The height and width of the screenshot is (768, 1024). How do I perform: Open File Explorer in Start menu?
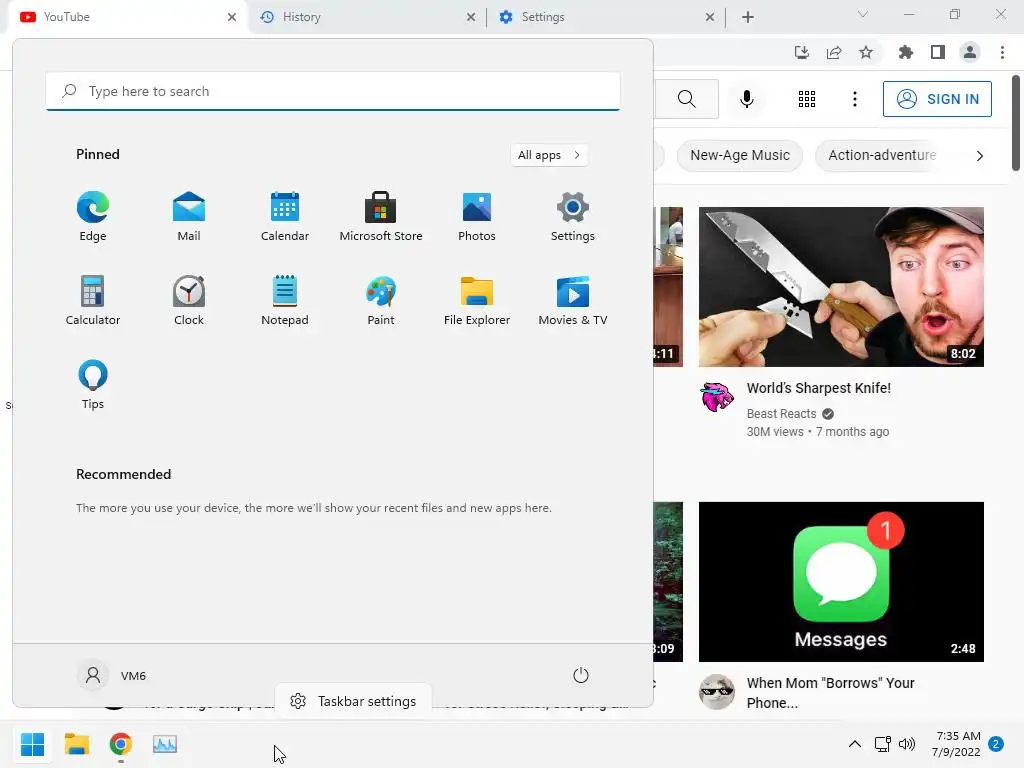tap(477, 300)
